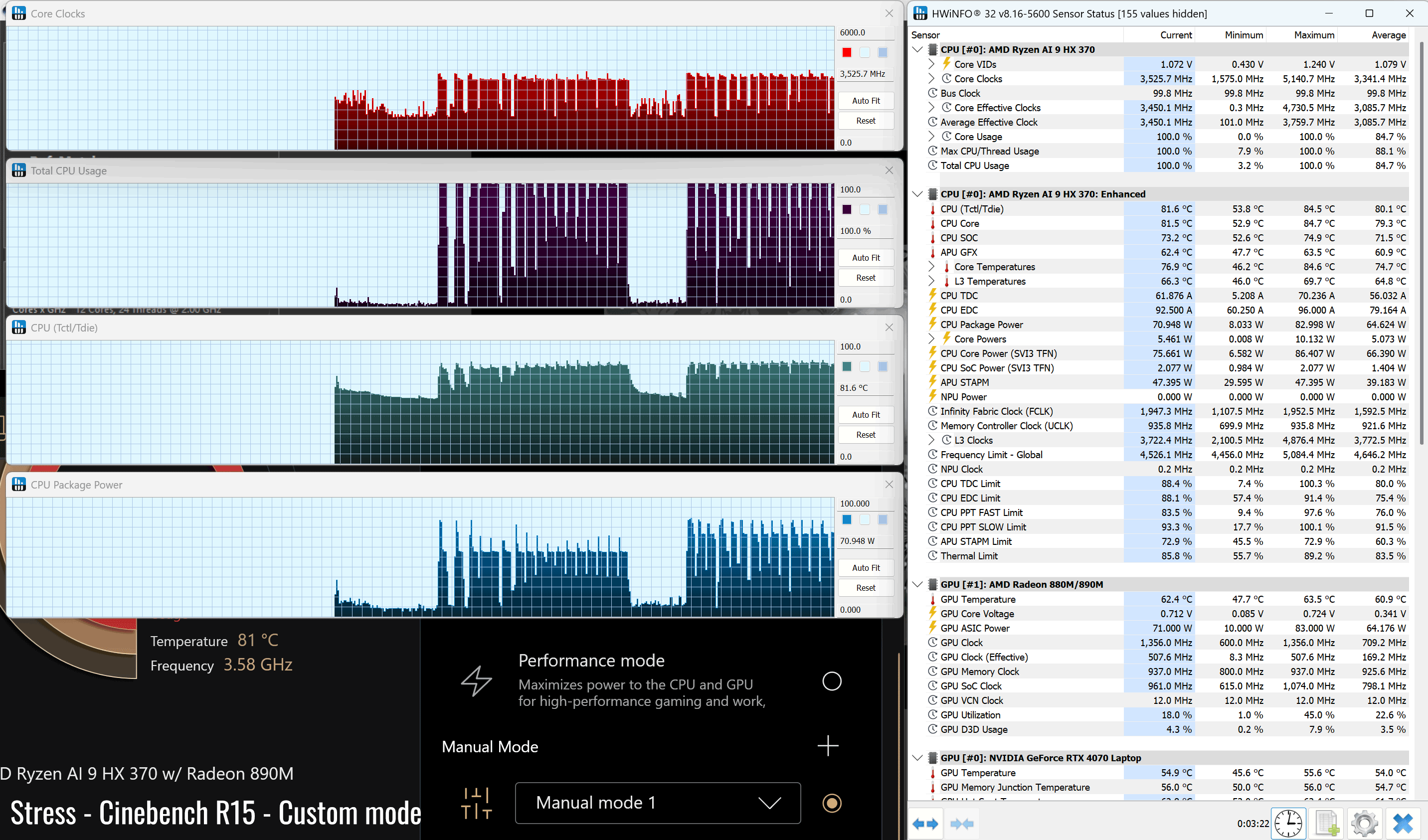Click the chip icon of the Enhanced CPU group
This screenshot has height=840, width=1428.
933,194
